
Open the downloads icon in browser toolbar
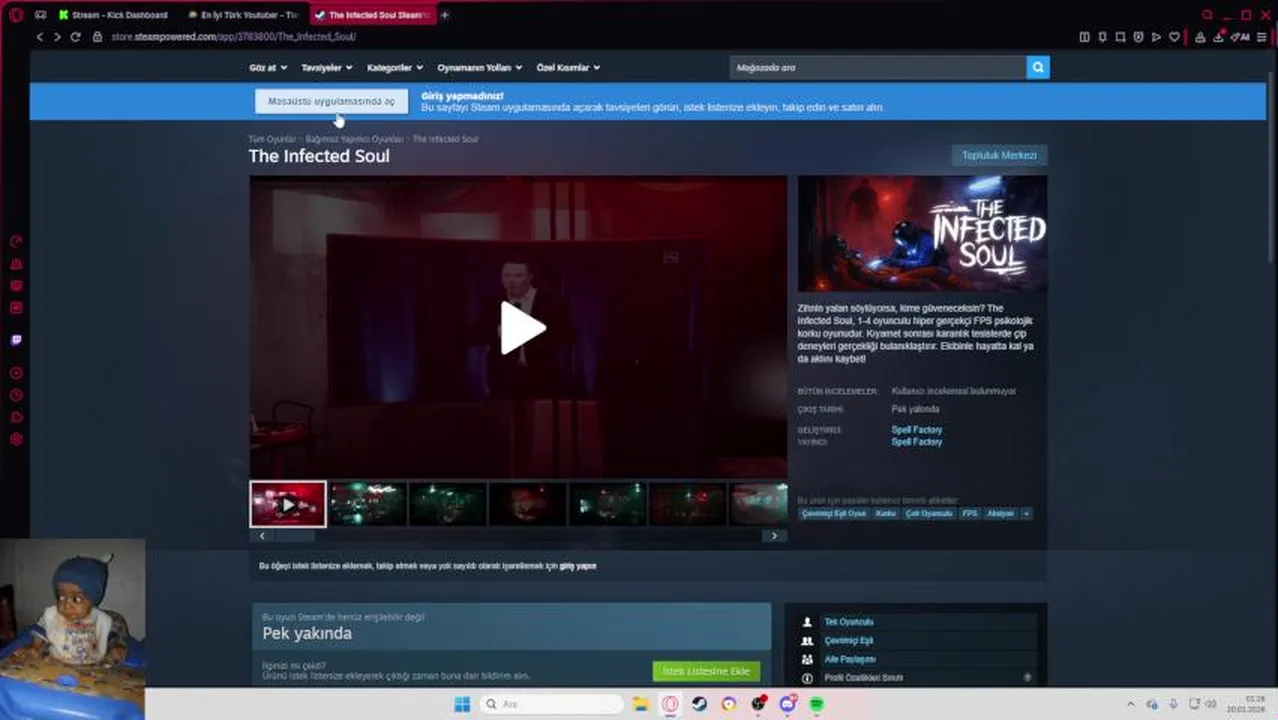(1219, 37)
